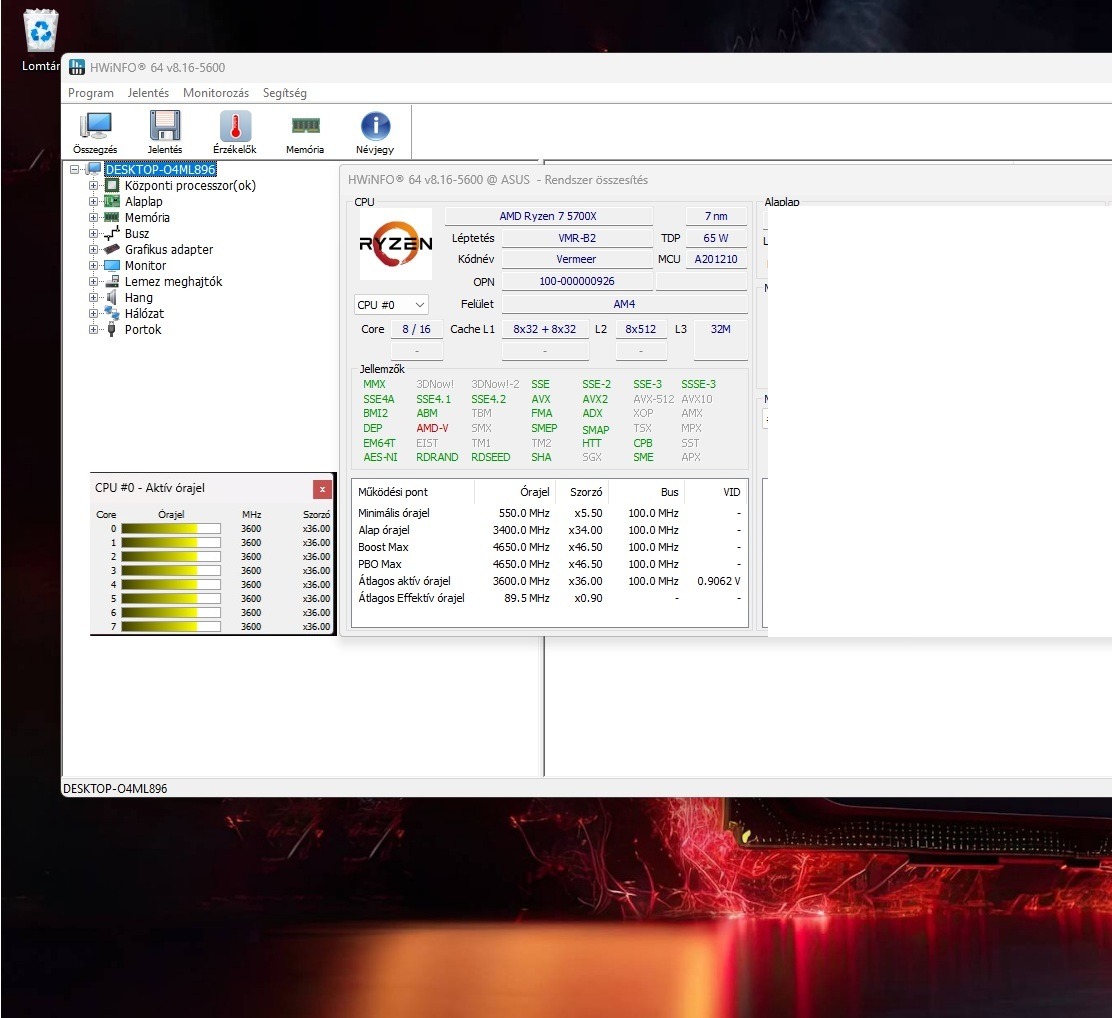Select the DESKTOP-O4ML896 tree label
1112x1018 pixels.
coord(160,170)
